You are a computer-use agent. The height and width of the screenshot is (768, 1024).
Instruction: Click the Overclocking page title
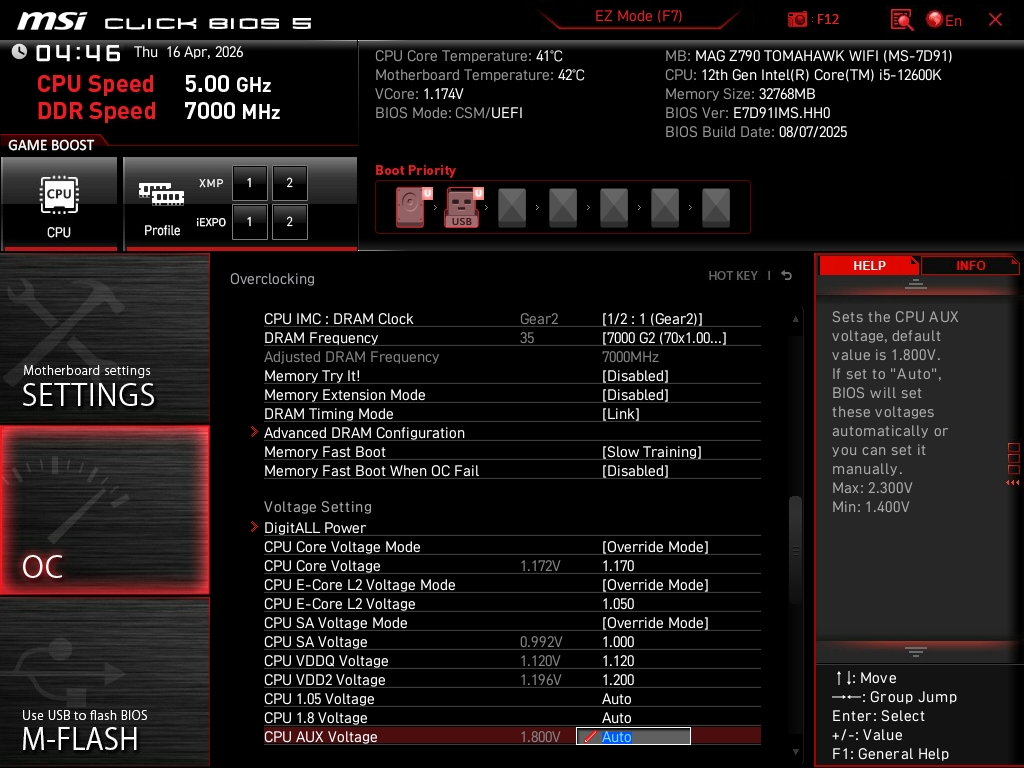[x=272, y=279]
